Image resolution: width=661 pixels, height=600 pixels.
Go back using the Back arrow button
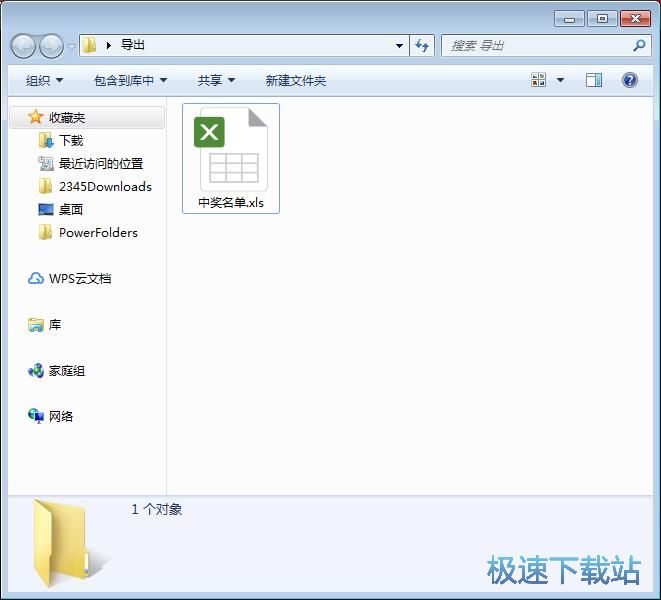point(23,46)
